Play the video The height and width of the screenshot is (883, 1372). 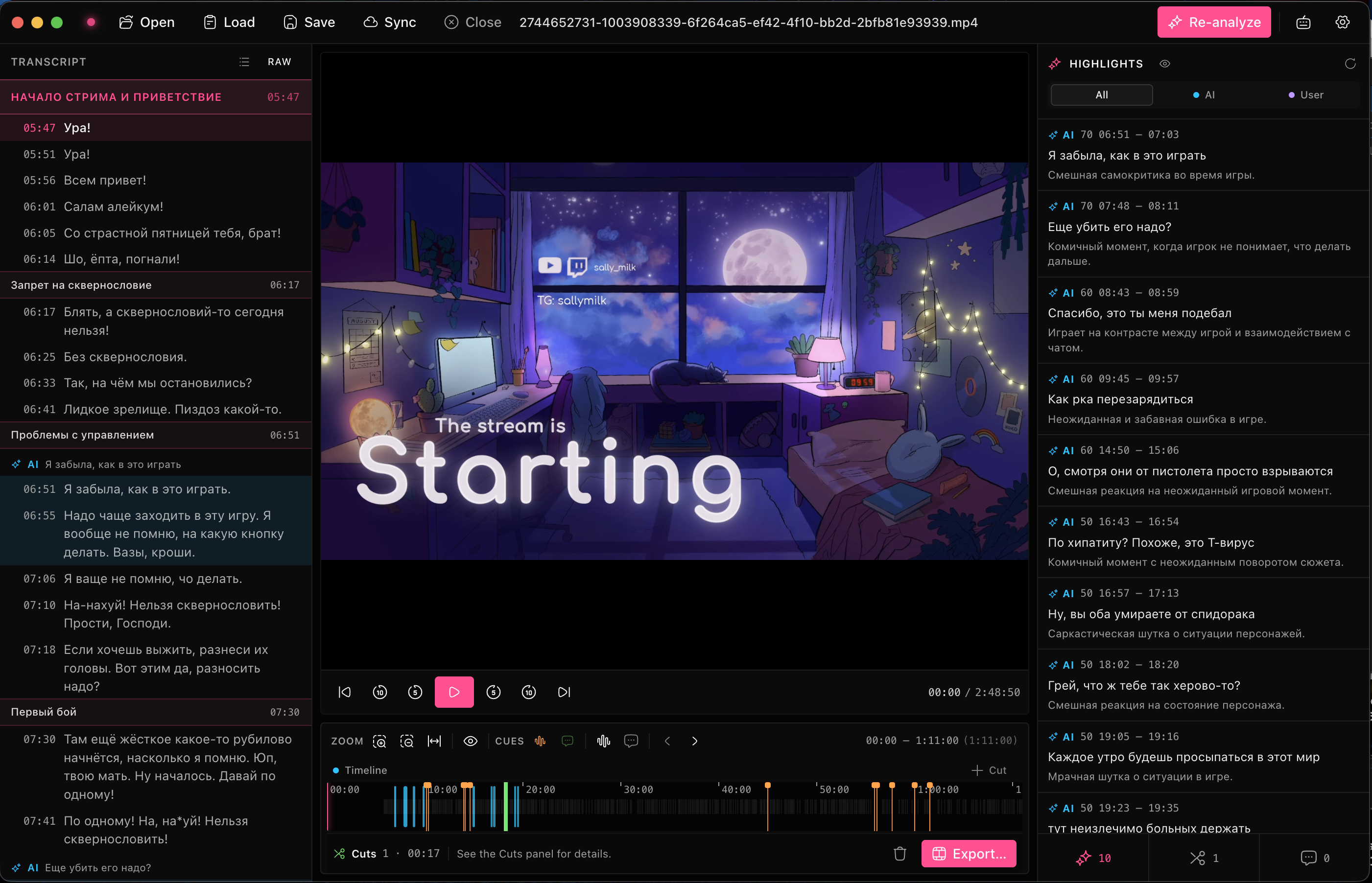454,692
